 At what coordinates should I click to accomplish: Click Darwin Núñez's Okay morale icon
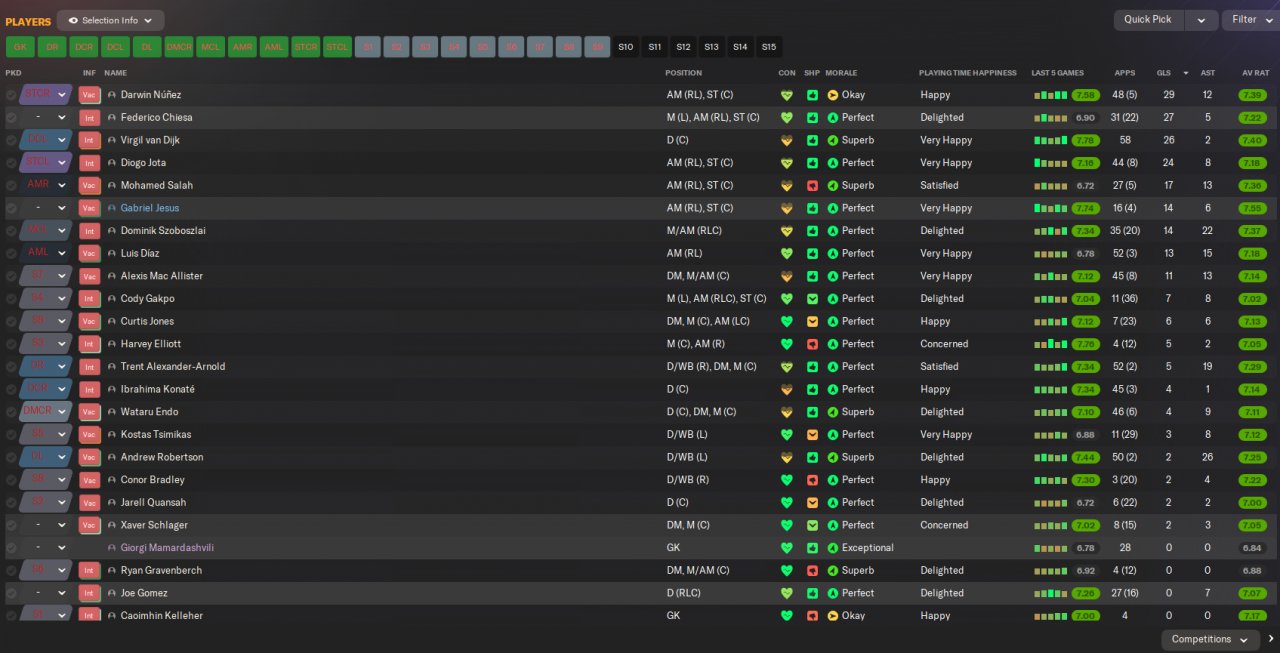pyautogui.click(x=833, y=95)
